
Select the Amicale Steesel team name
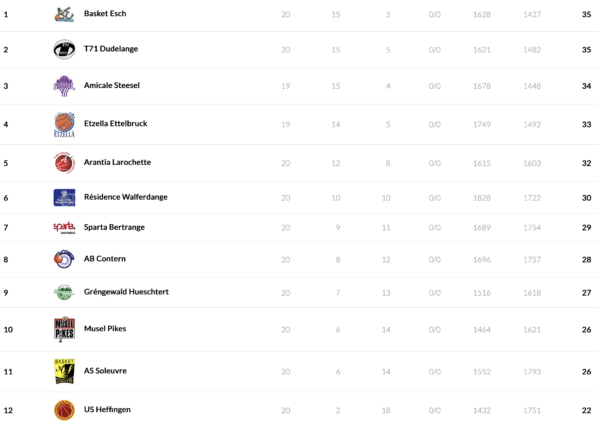click(112, 86)
